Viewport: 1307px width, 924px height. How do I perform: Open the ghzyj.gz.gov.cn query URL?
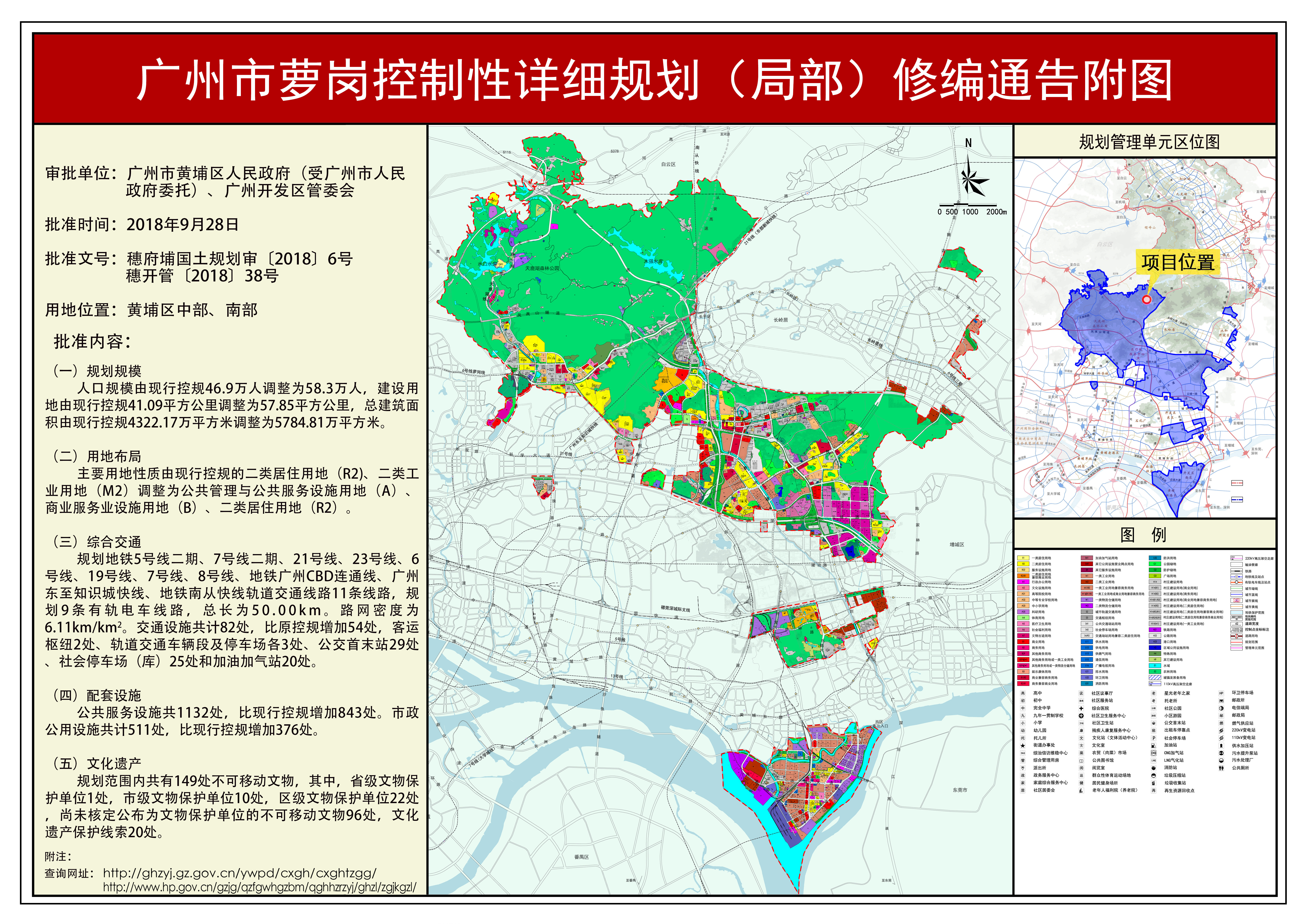coord(240,873)
